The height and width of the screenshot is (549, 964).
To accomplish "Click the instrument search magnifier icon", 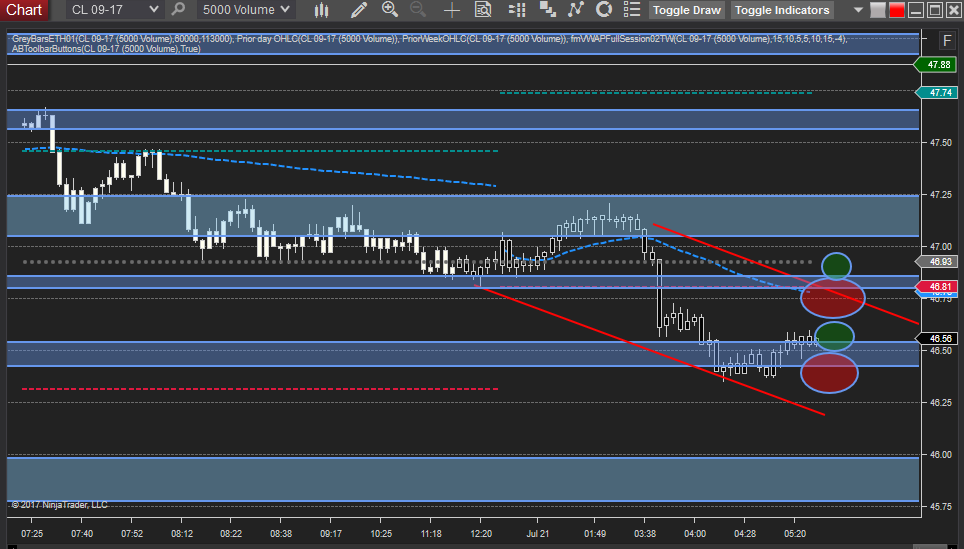I will (x=178, y=9).
